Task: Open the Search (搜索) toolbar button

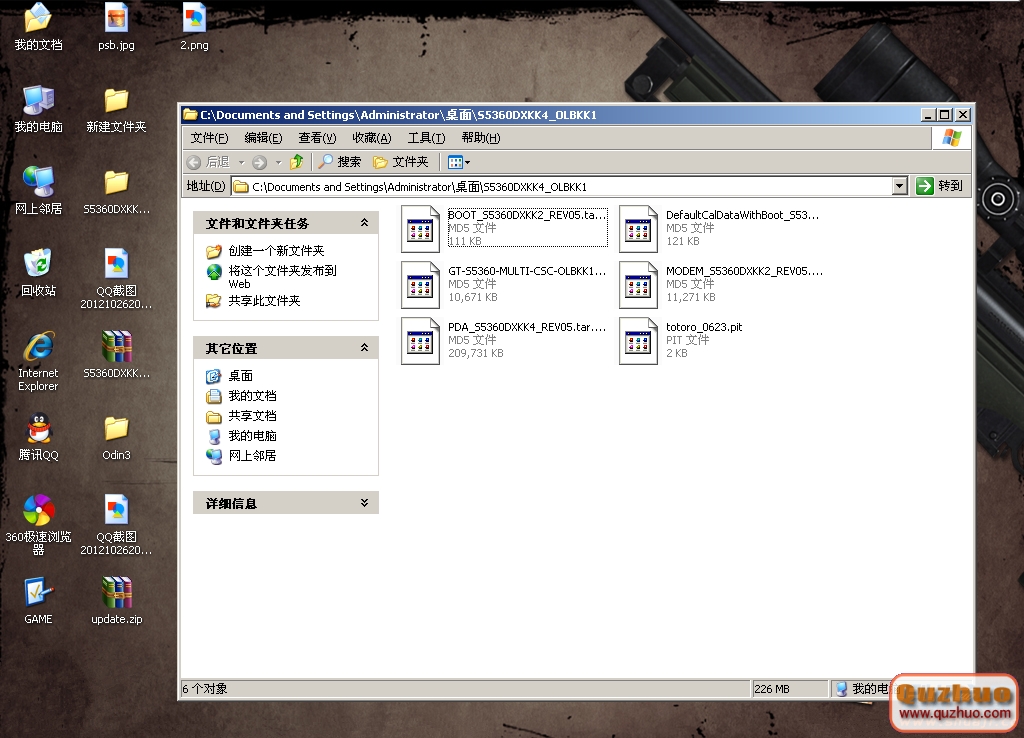Action: 339,162
